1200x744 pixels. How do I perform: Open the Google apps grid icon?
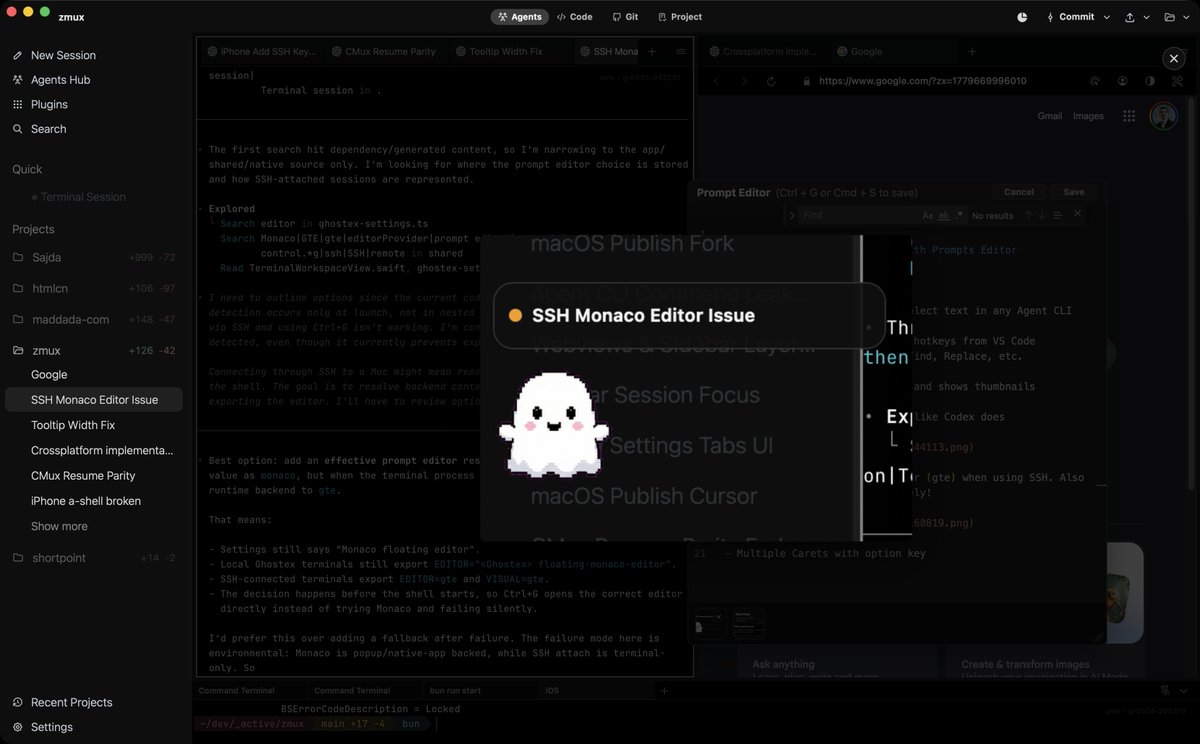pyautogui.click(x=1129, y=116)
